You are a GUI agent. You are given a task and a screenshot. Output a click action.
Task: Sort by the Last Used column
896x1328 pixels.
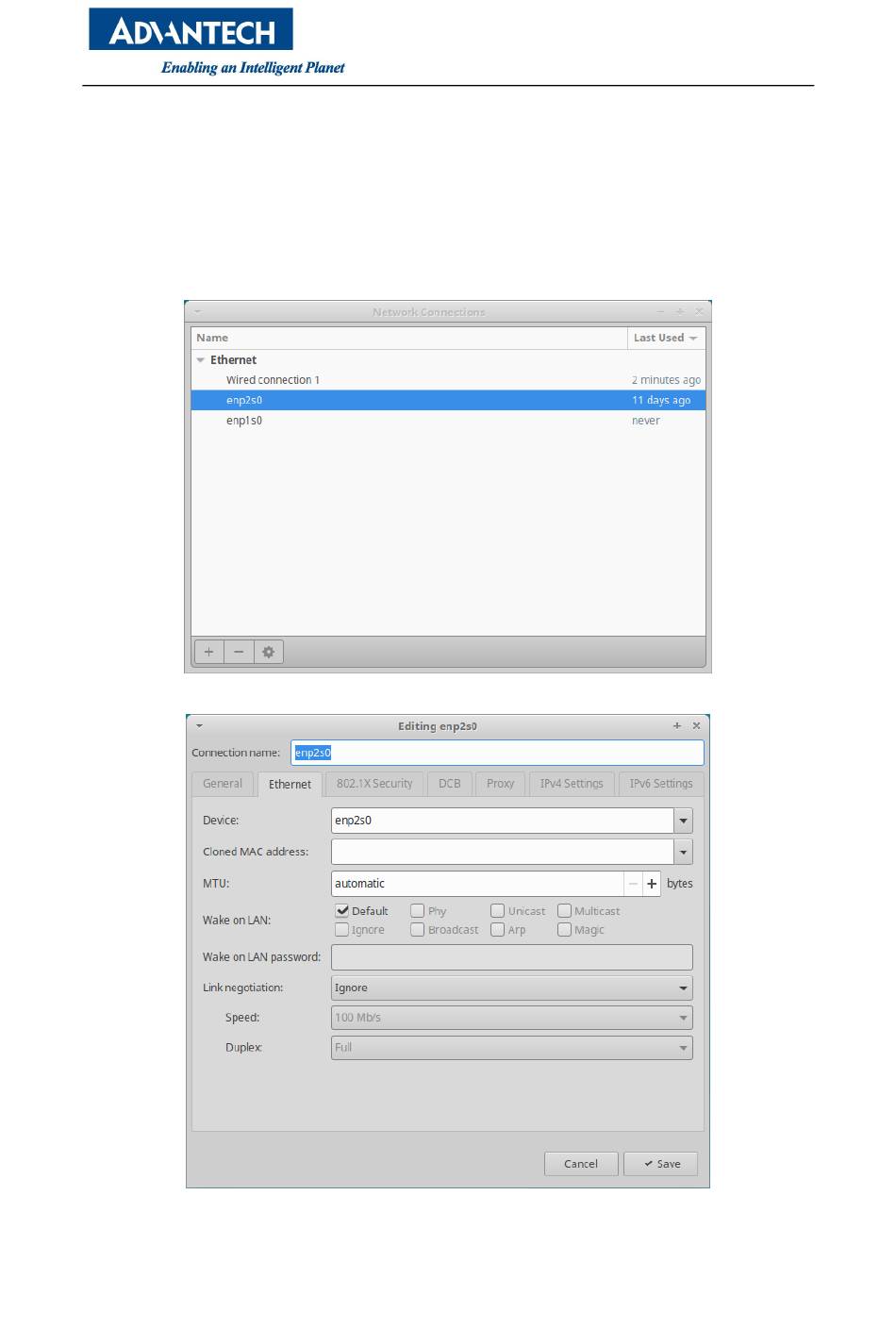(x=665, y=338)
